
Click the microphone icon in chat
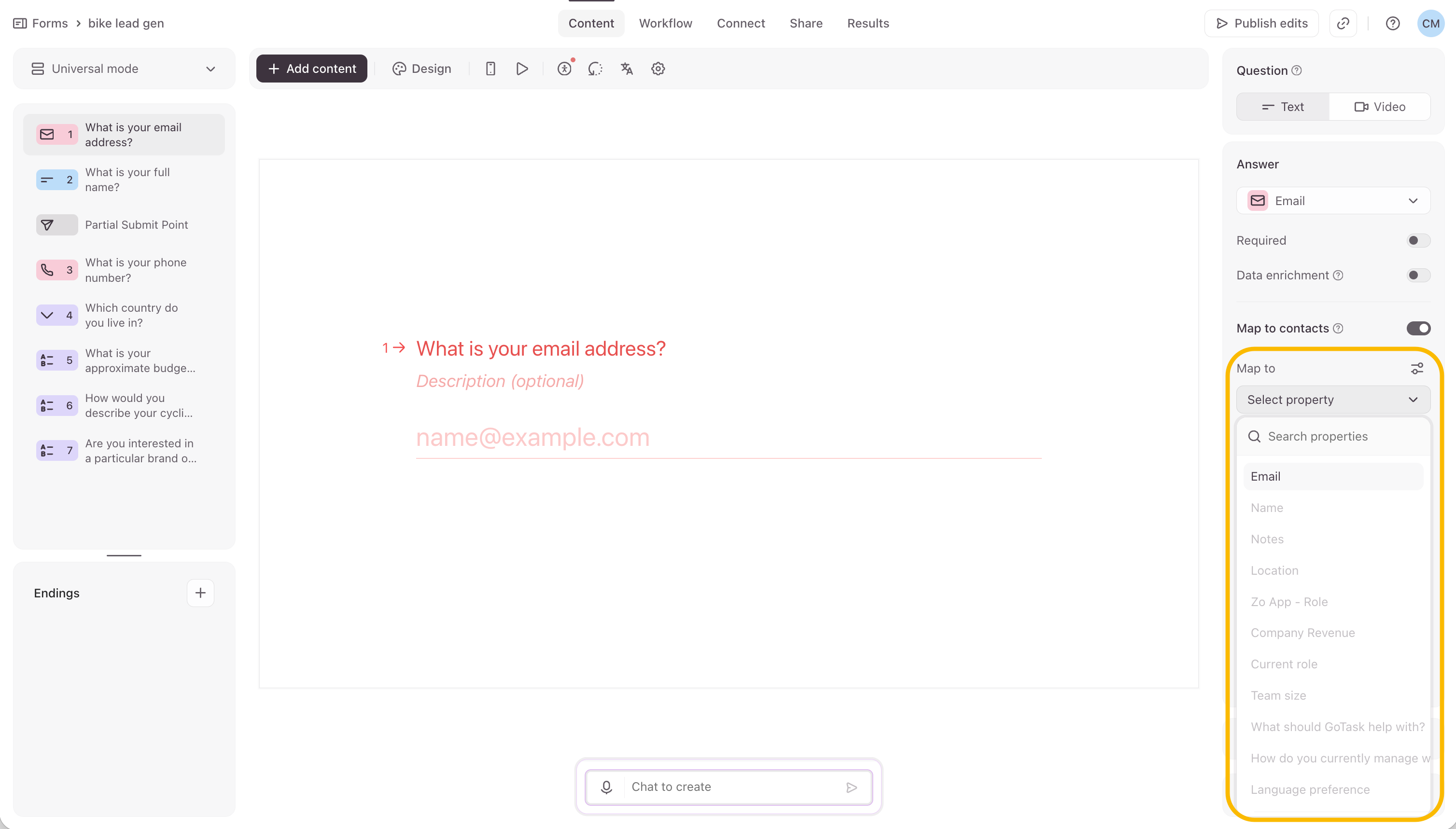click(x=606, y=787)
